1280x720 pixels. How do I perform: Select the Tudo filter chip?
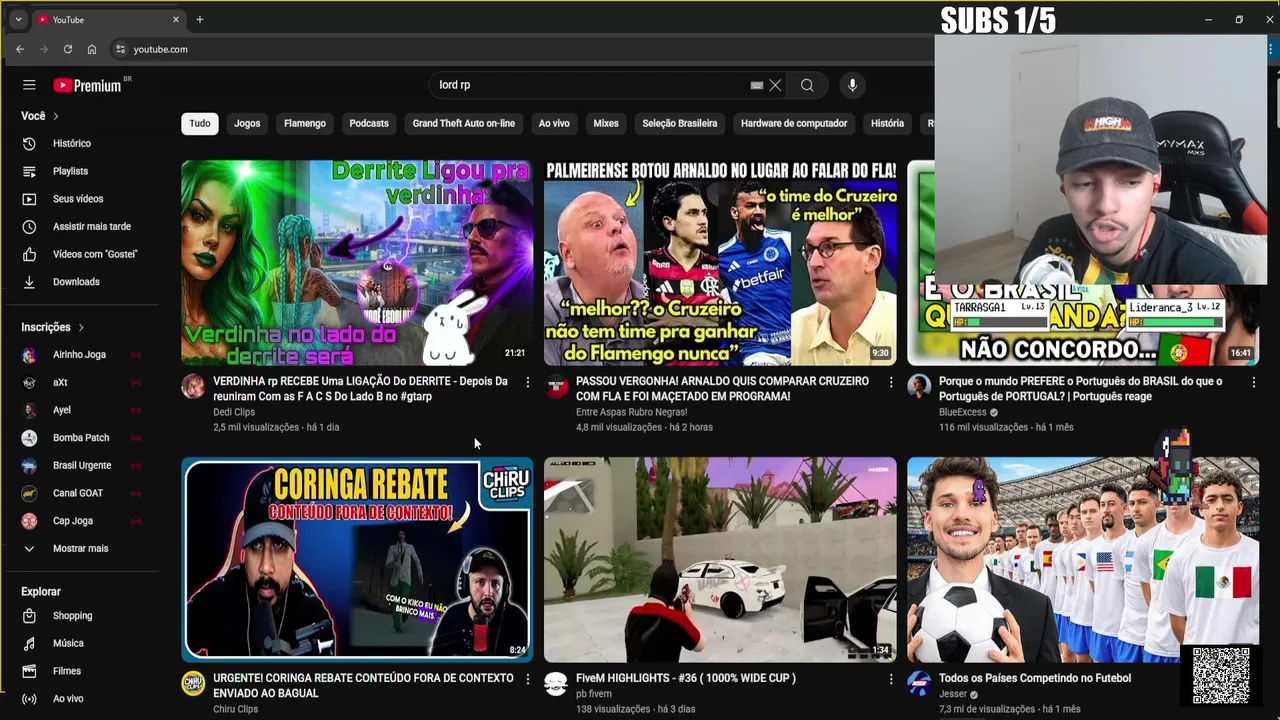click(x=200, y=123)
